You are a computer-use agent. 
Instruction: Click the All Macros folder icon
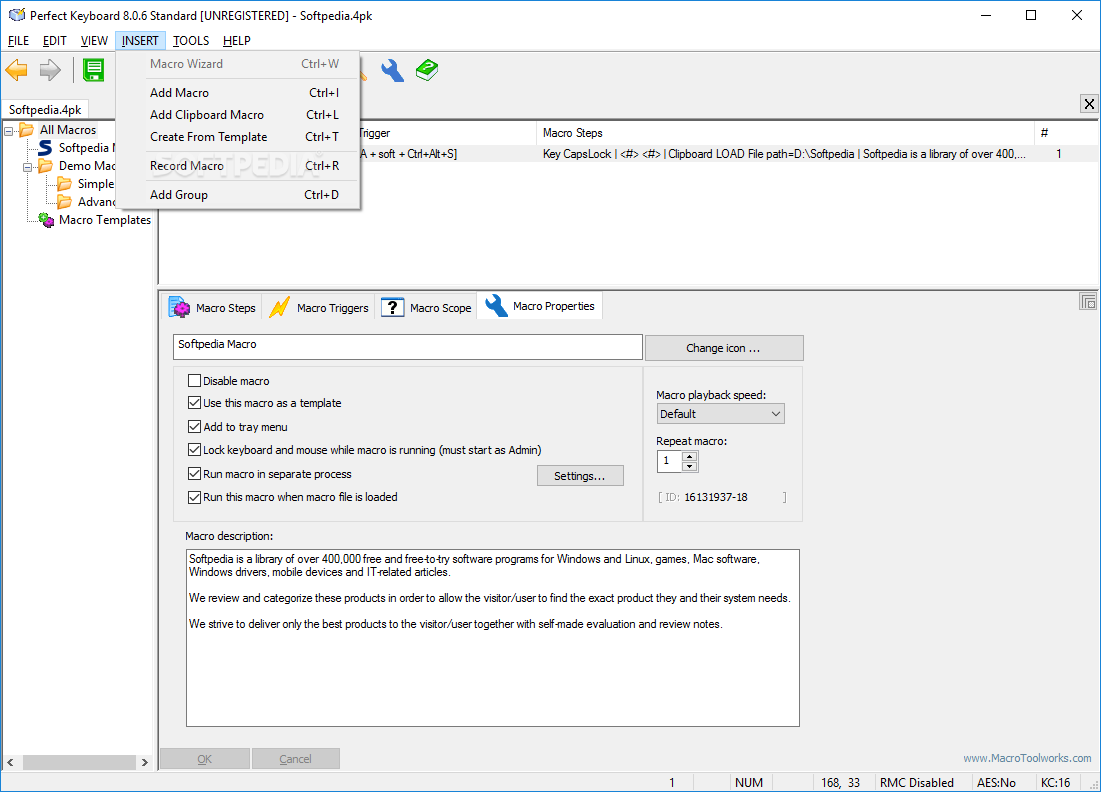27,129
